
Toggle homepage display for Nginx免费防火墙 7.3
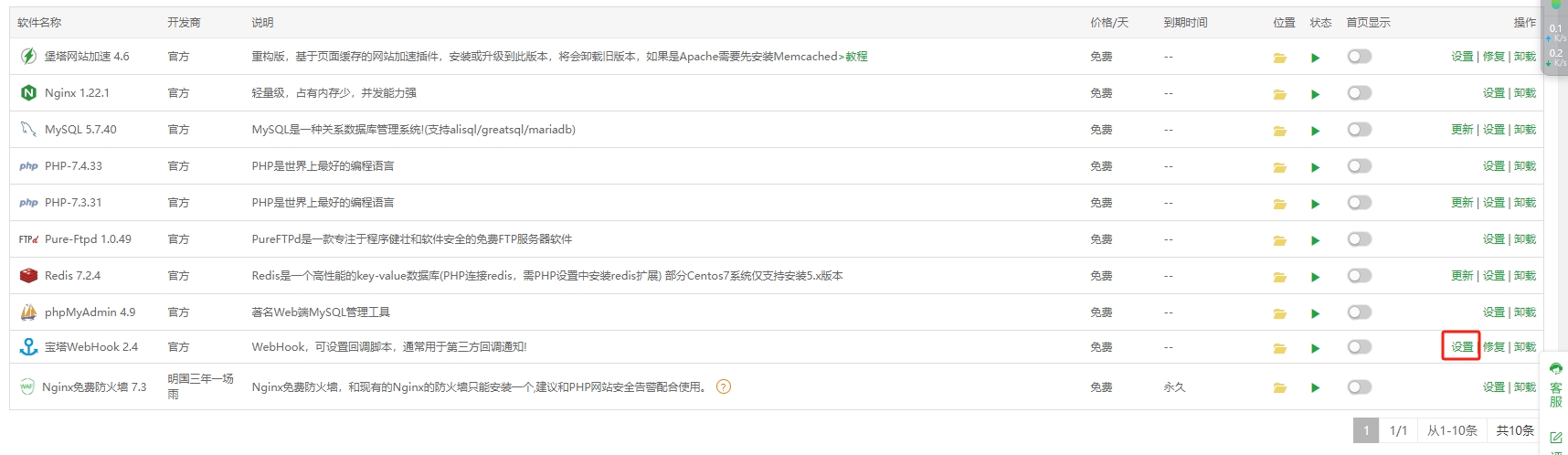pyautogui.click(x=1359, y=387)
